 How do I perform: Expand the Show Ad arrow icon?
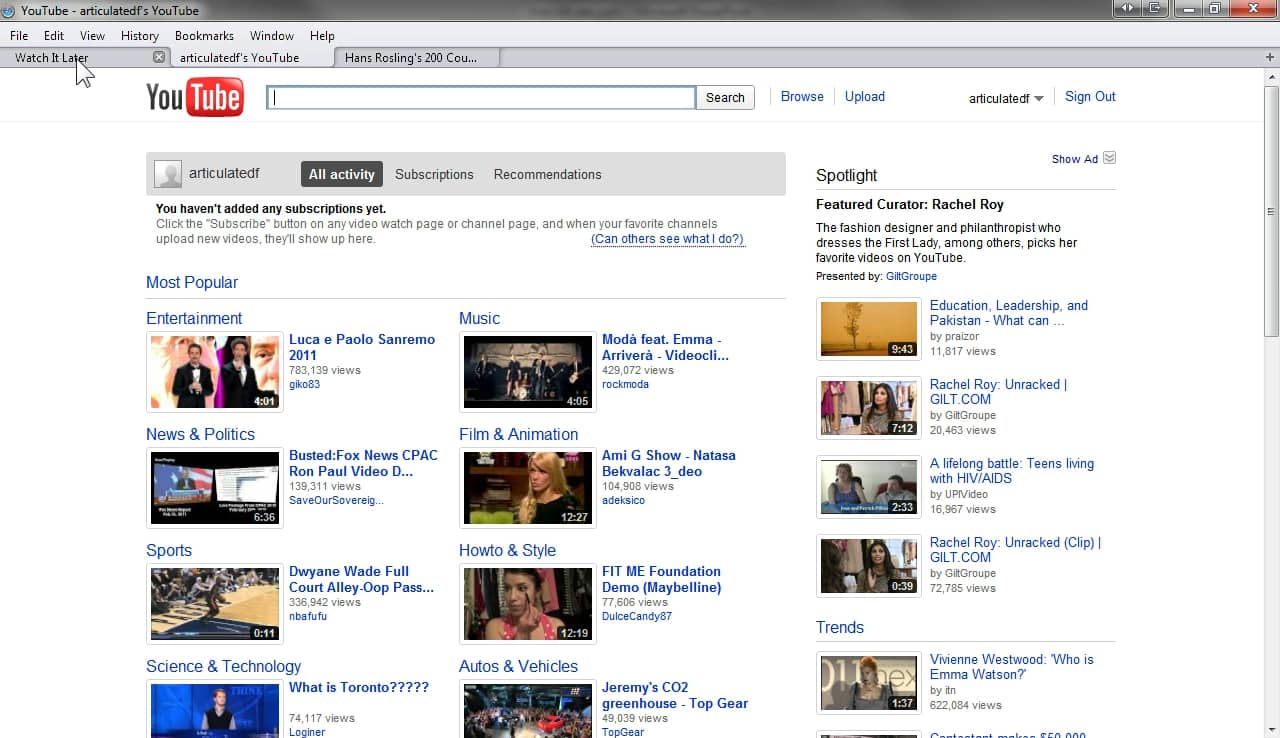[x=1109, y=158]
